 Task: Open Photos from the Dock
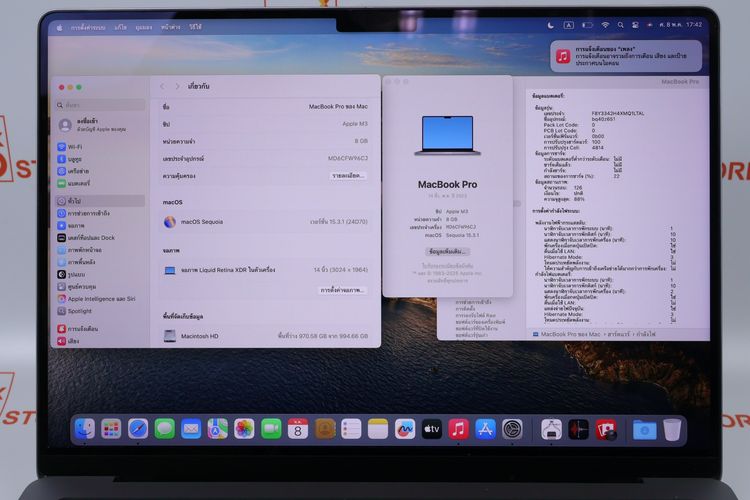[244, 429]
